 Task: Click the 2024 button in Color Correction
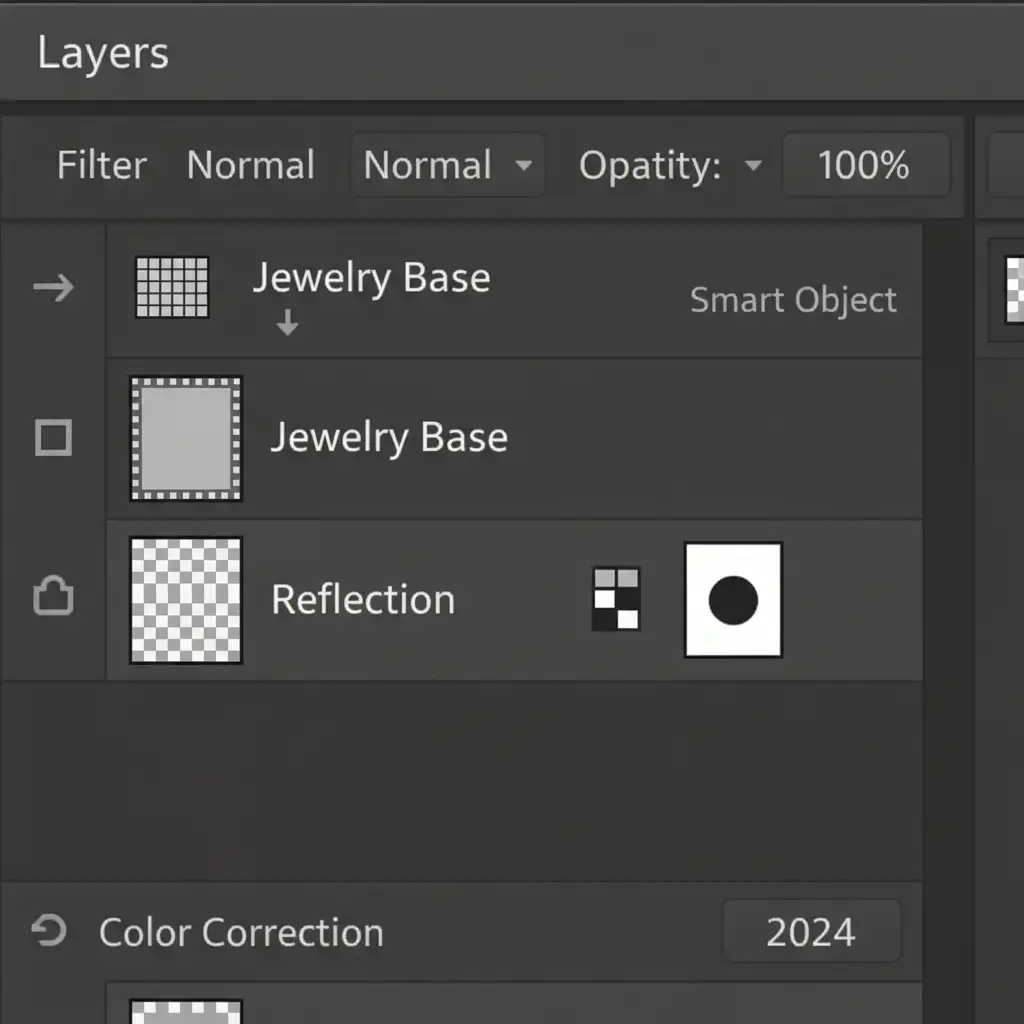[811, 932]
